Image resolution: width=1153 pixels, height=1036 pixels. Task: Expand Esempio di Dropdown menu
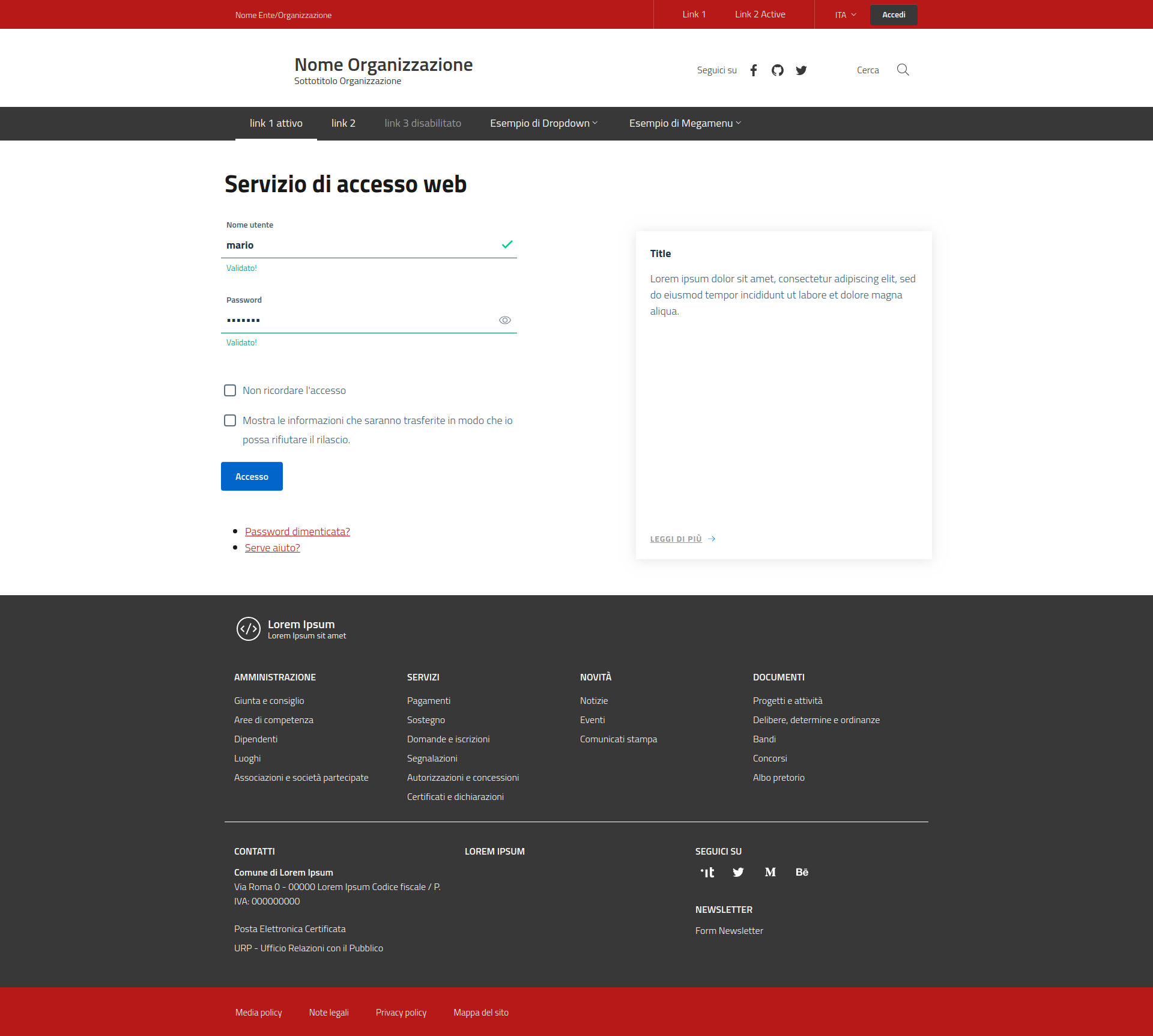pos(543,123)
